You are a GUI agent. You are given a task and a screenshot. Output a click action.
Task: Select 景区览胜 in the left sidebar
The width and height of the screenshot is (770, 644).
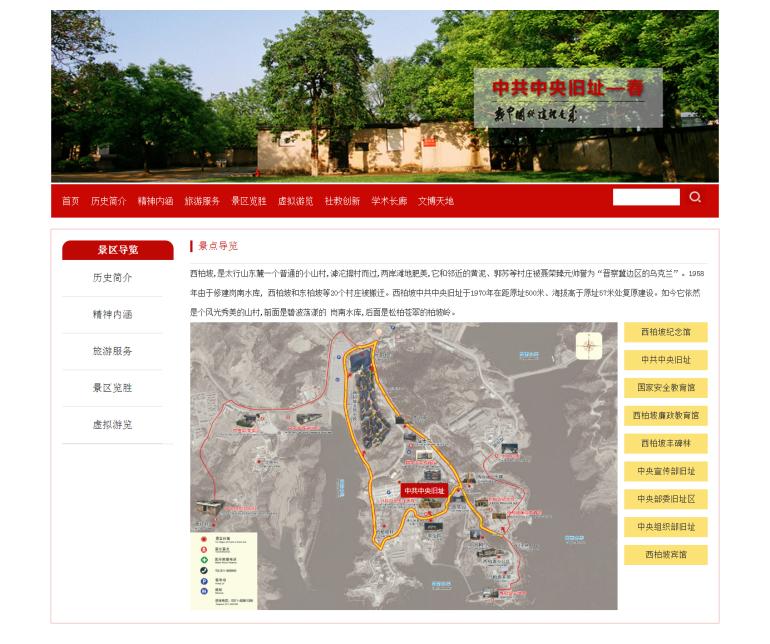coord(112,388)
